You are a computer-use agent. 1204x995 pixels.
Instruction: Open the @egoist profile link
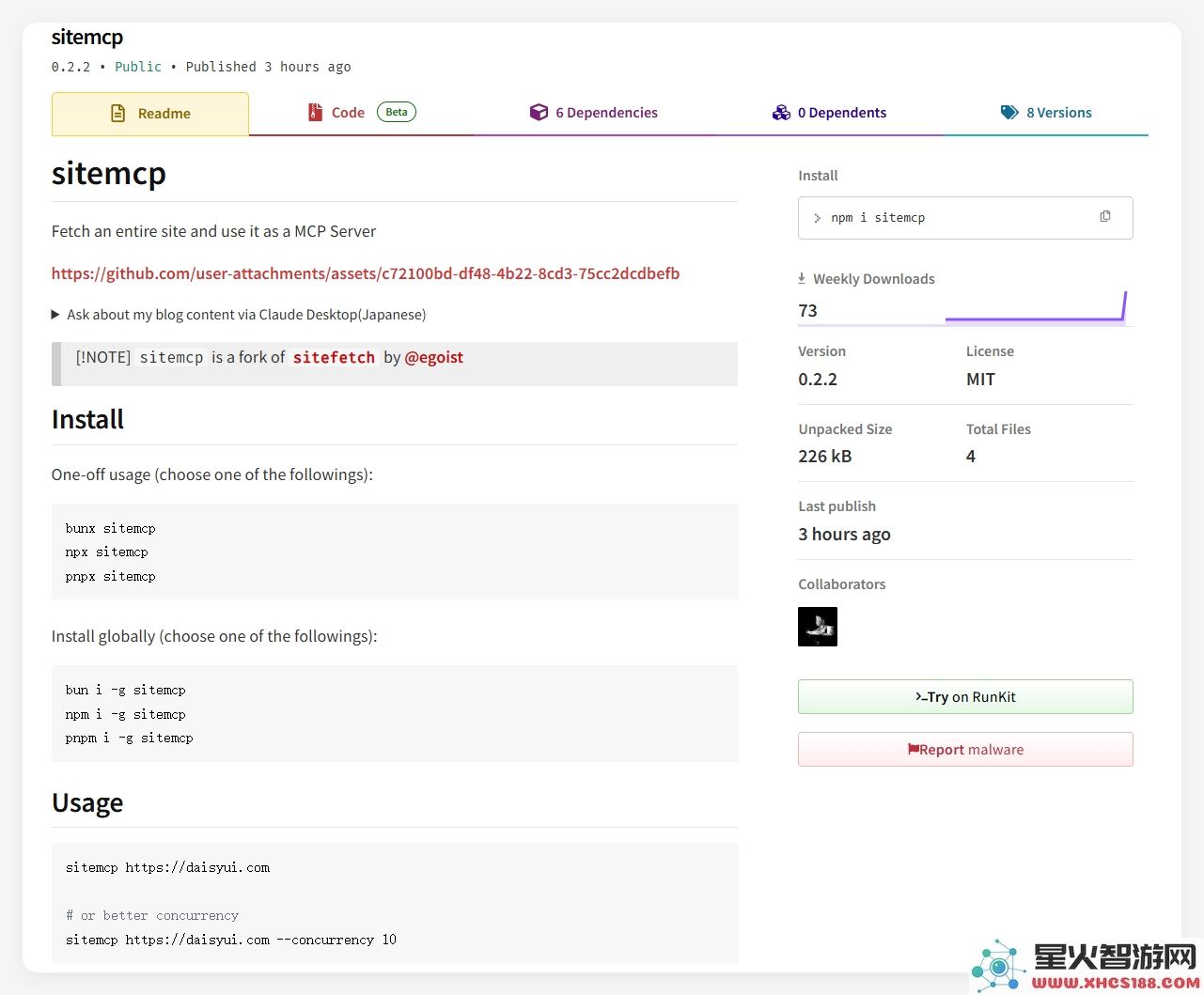(434, 357)
